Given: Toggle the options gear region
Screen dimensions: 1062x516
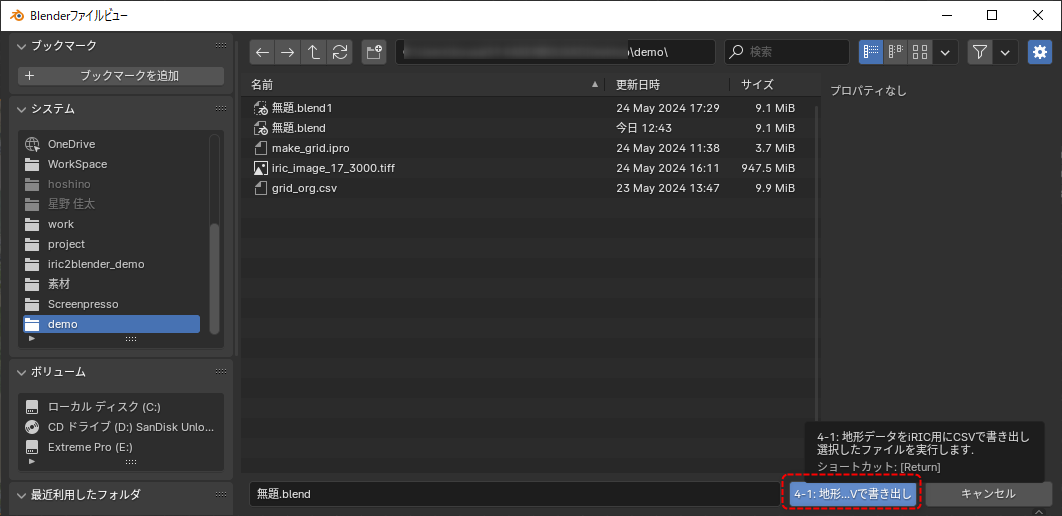Looking at the screenshot, I should coord(1040,52).
